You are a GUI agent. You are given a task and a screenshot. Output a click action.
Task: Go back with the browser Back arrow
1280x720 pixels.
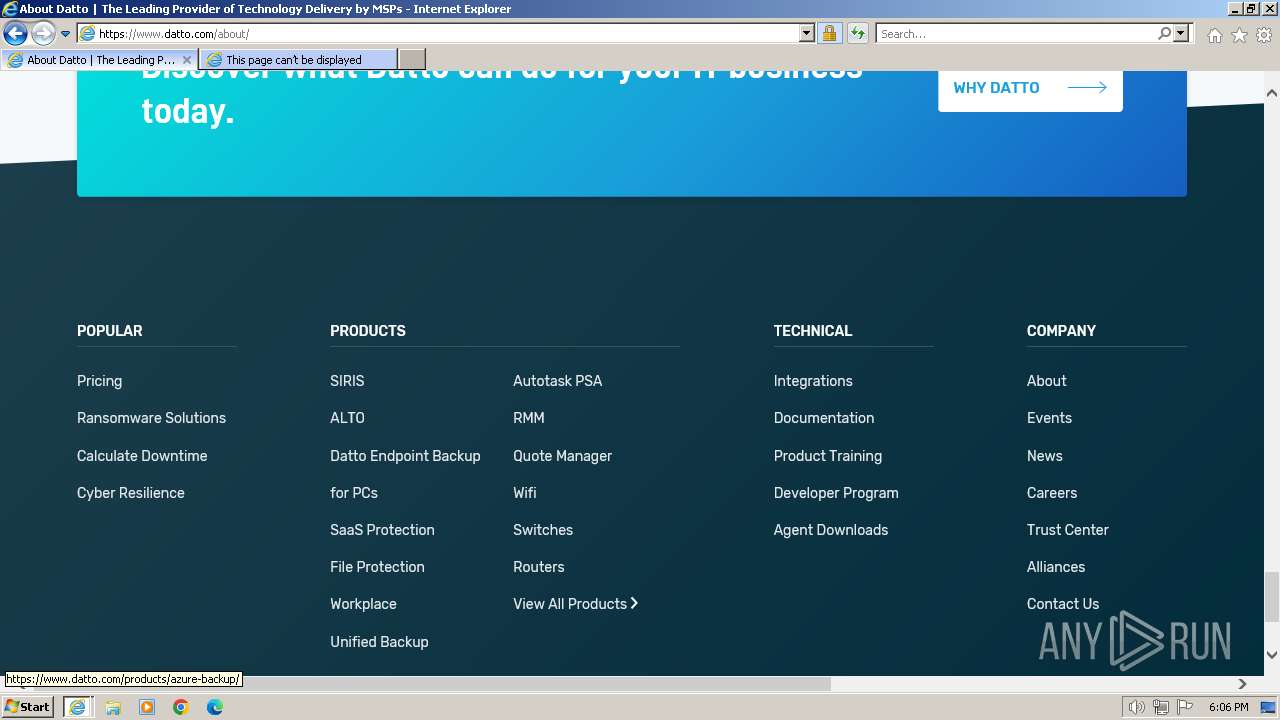pyautogui.click(x=15, y=34)
